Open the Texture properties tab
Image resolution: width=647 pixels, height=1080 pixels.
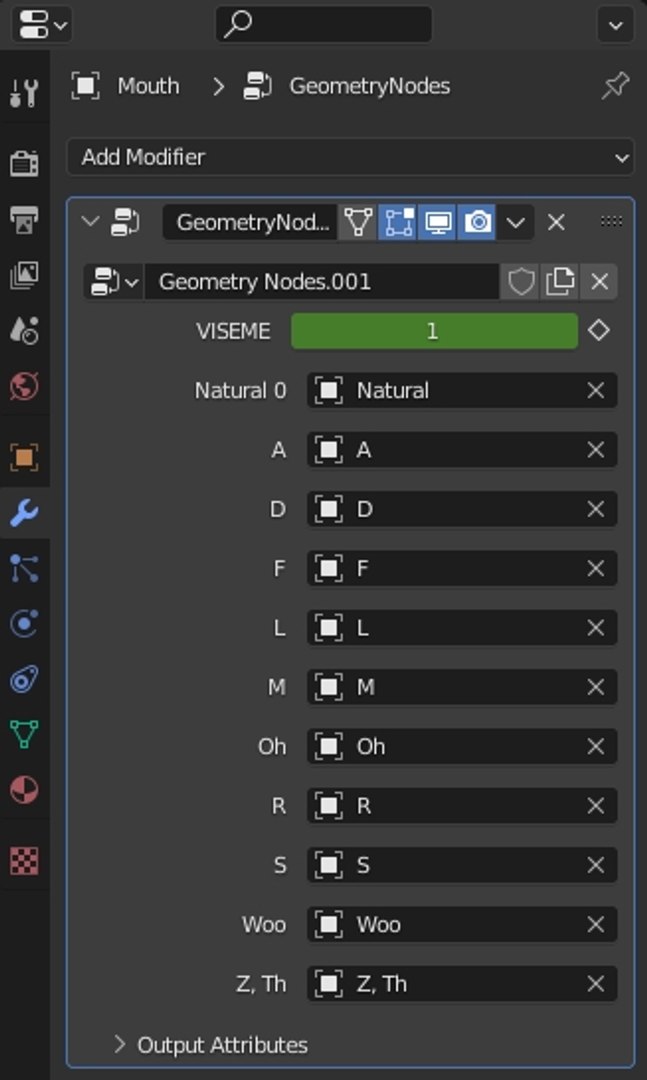(24, 860)
